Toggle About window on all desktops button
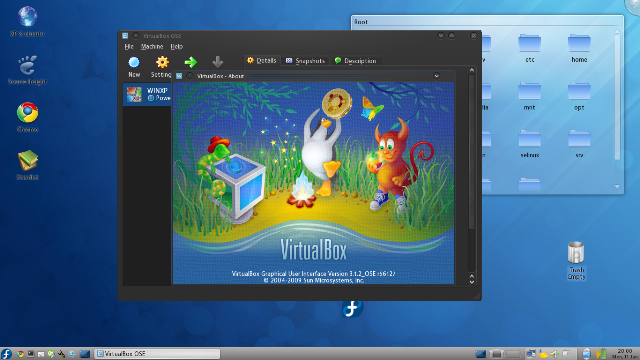640x360 pixels. tap(190, 76)
